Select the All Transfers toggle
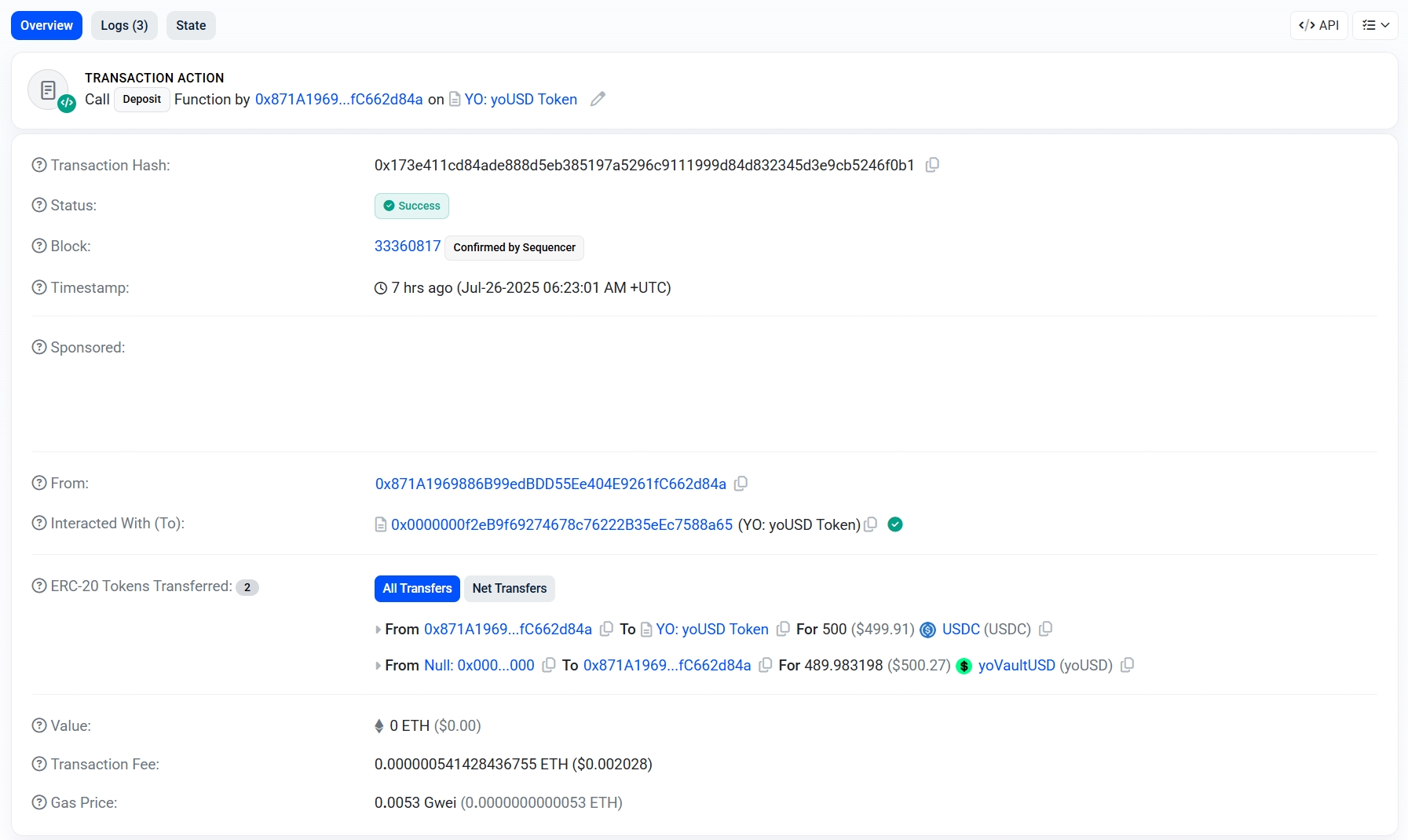 coord(417,588)
